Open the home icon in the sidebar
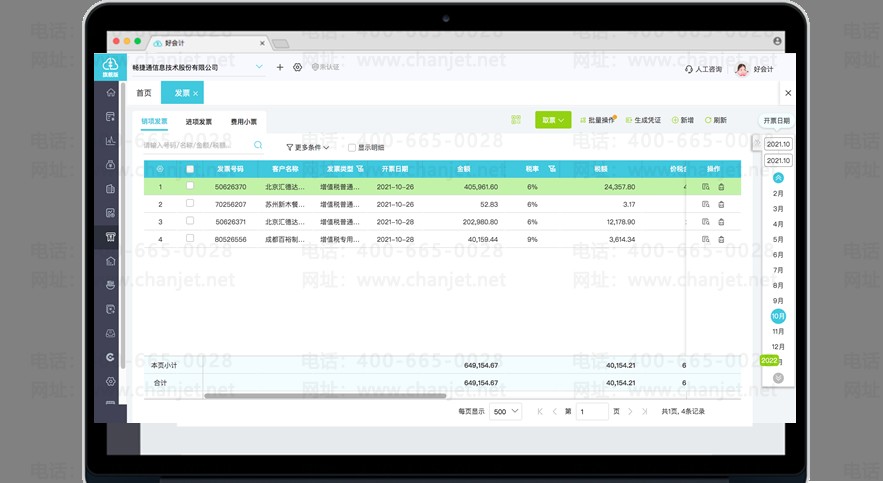Viewport: 883px width, 483px height. click(x=110, y=92)
